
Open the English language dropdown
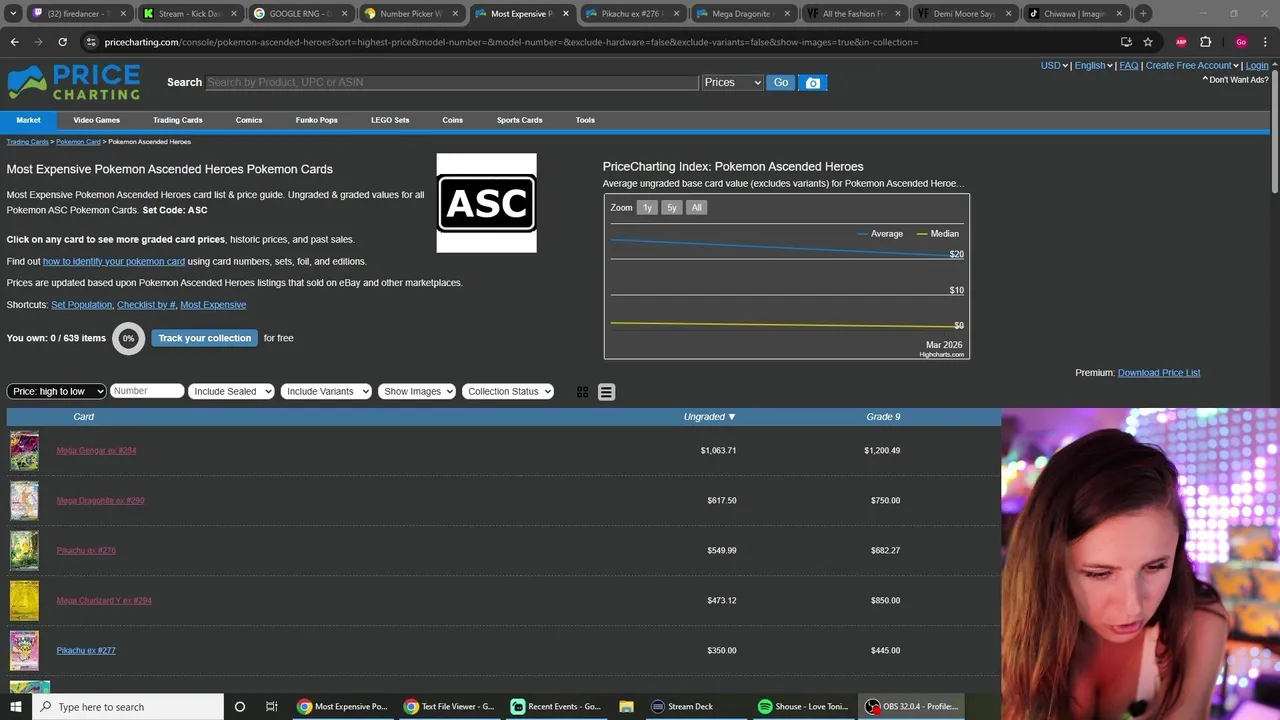tap(1093, 66)
